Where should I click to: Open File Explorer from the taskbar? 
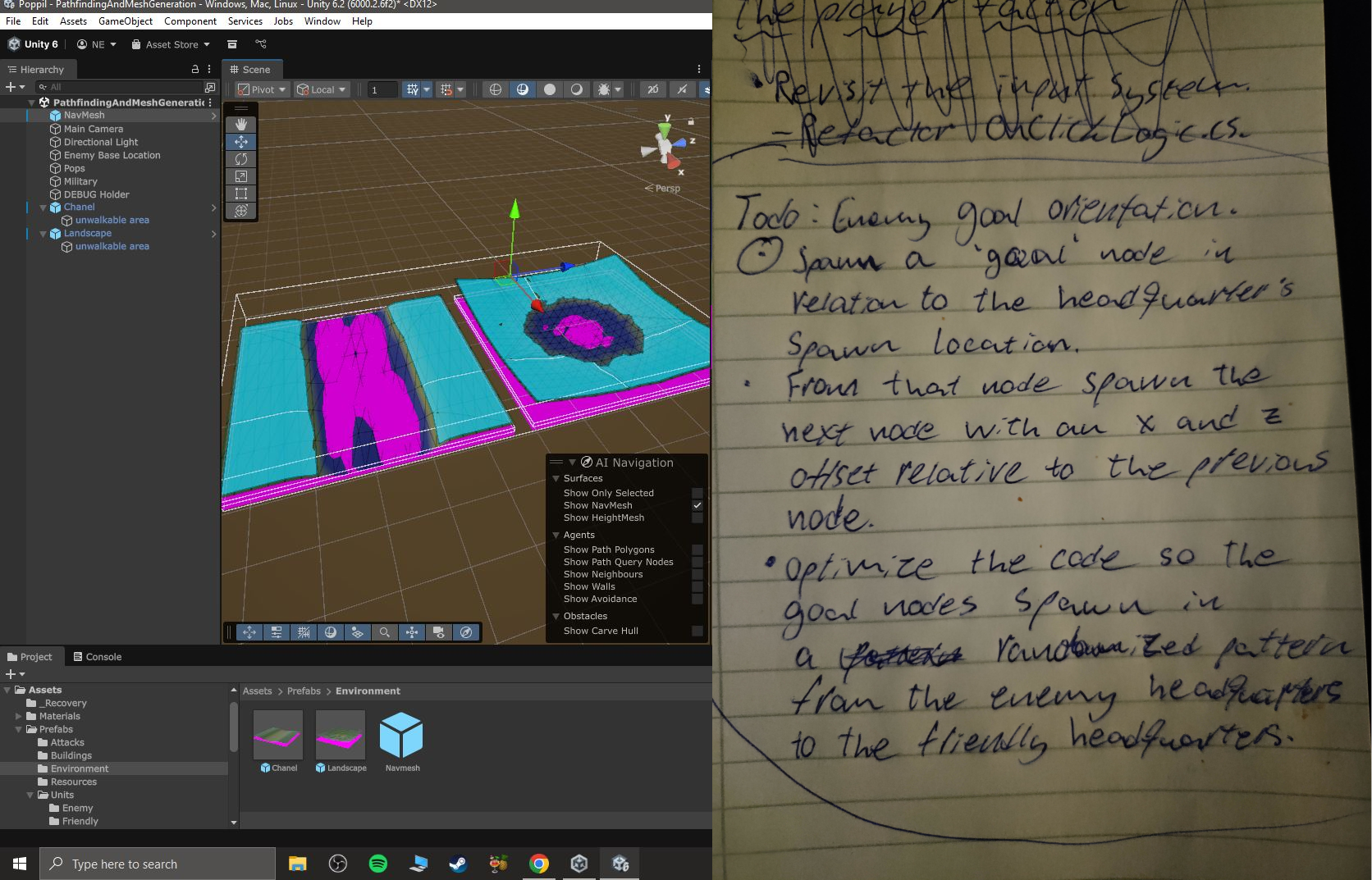(297, 864)
